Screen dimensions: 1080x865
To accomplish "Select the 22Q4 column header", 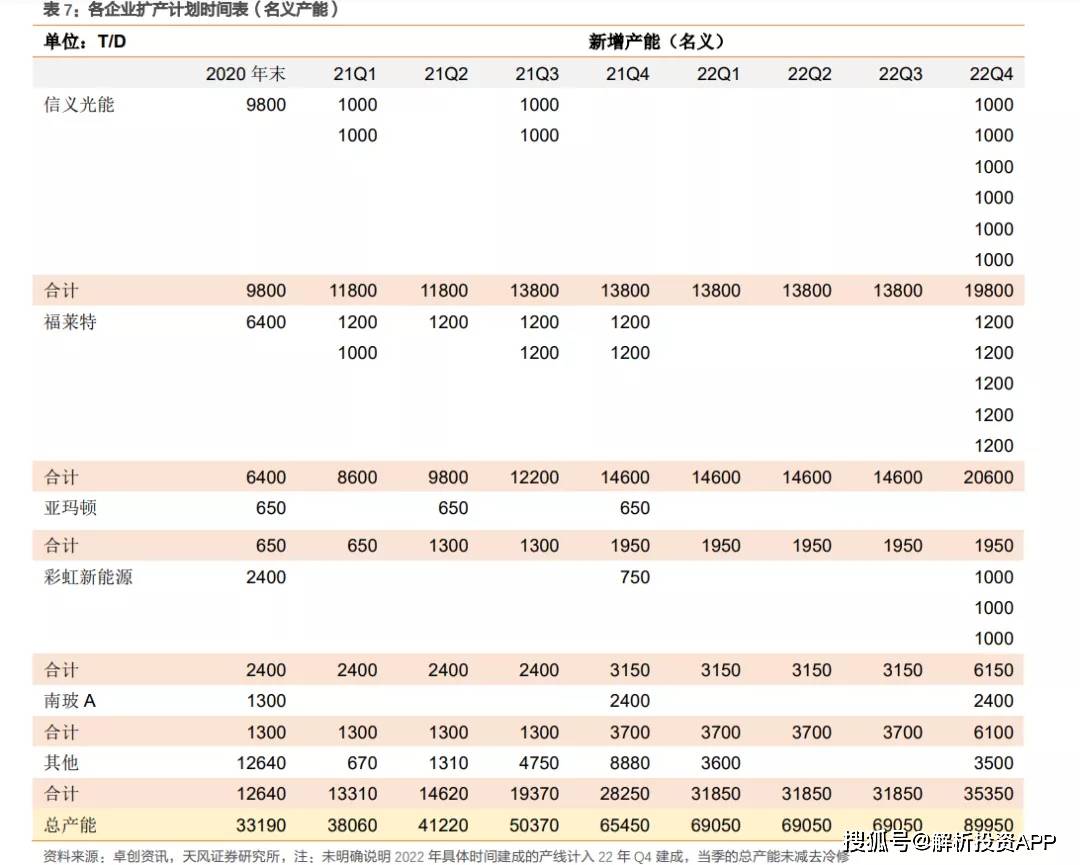I will tap(991, 74).
